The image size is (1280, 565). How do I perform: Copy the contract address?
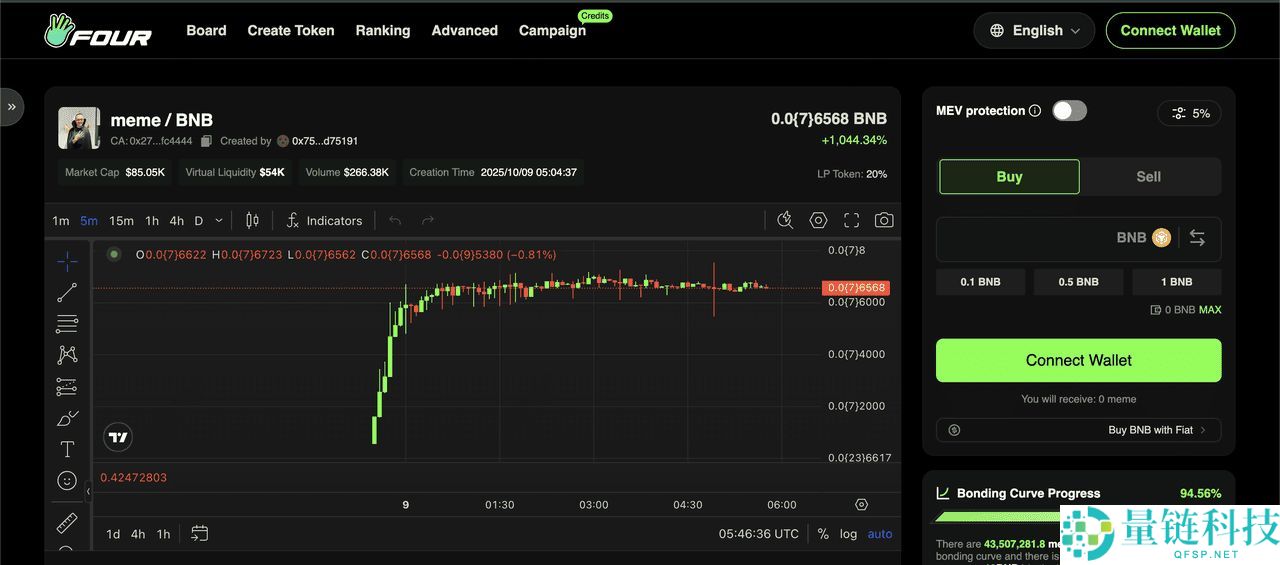tap(207, 141)
